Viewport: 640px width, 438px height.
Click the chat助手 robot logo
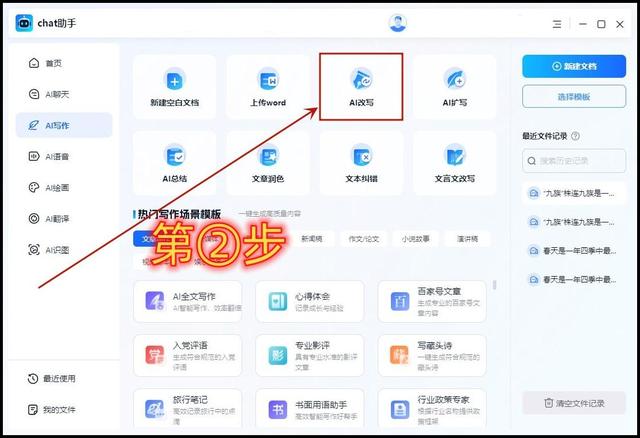24,23
